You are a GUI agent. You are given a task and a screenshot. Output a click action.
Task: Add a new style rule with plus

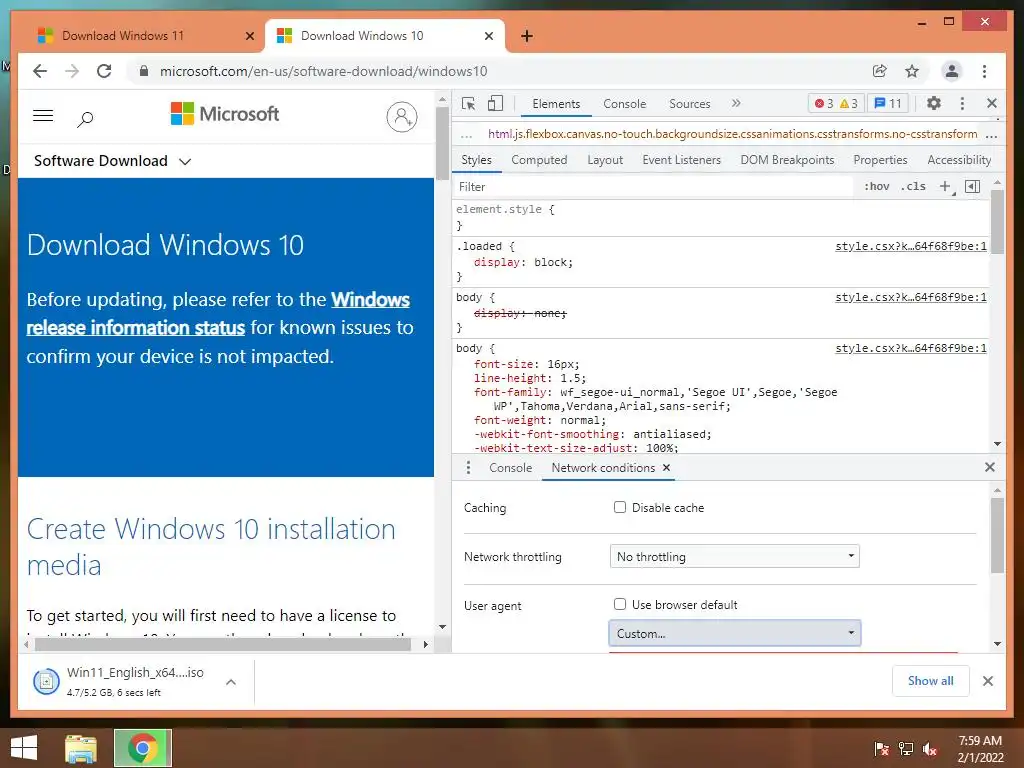(x=945, y=187)
